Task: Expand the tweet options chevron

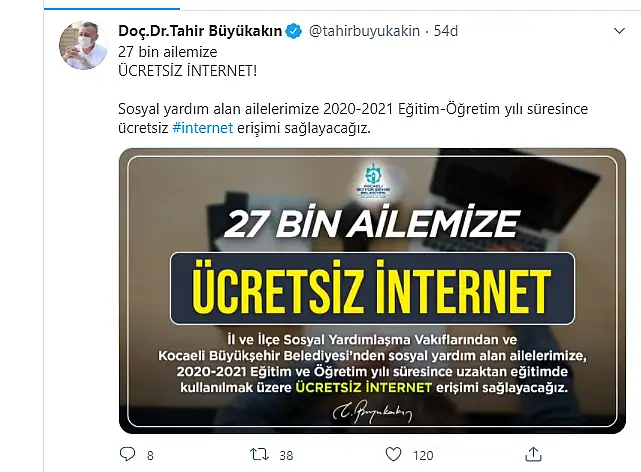Action: tap(619, 31)
